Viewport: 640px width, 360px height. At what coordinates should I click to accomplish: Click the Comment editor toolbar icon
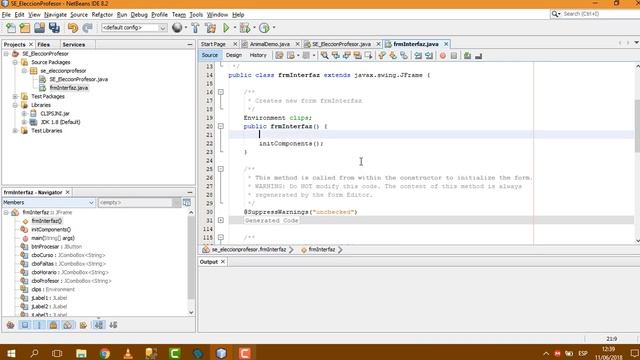point(467,56)
